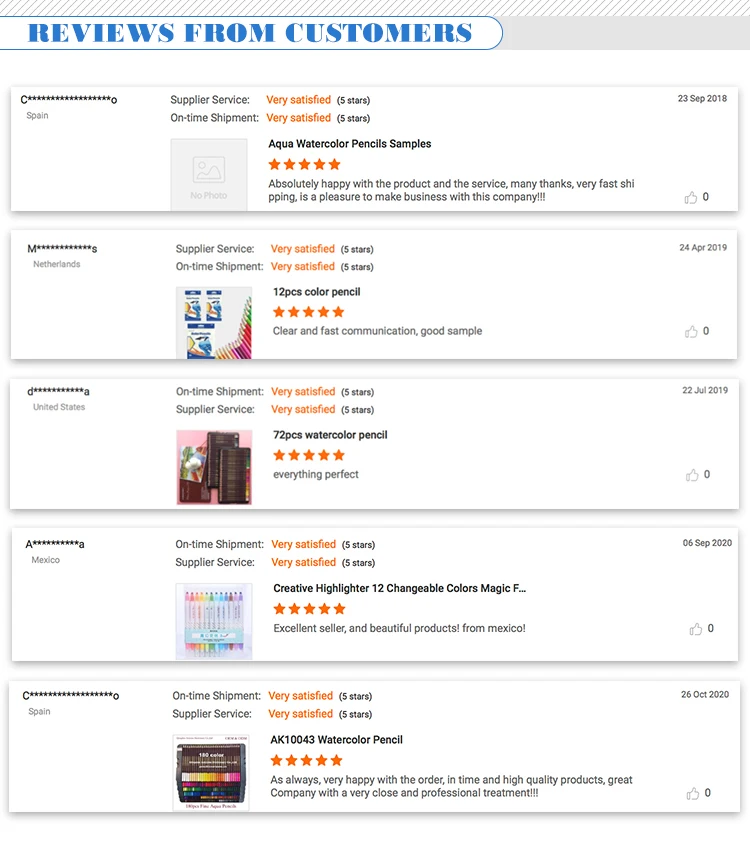The height and width of the screenshot is (842, 750).
Task: Open Creative Highlighter product thumbnail
Action: 214,621
